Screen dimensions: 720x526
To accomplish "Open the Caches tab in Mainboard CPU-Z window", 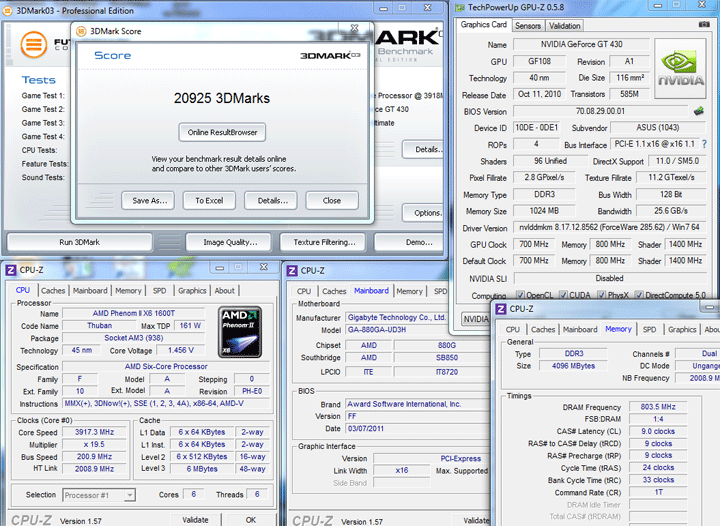I will 334,291.
